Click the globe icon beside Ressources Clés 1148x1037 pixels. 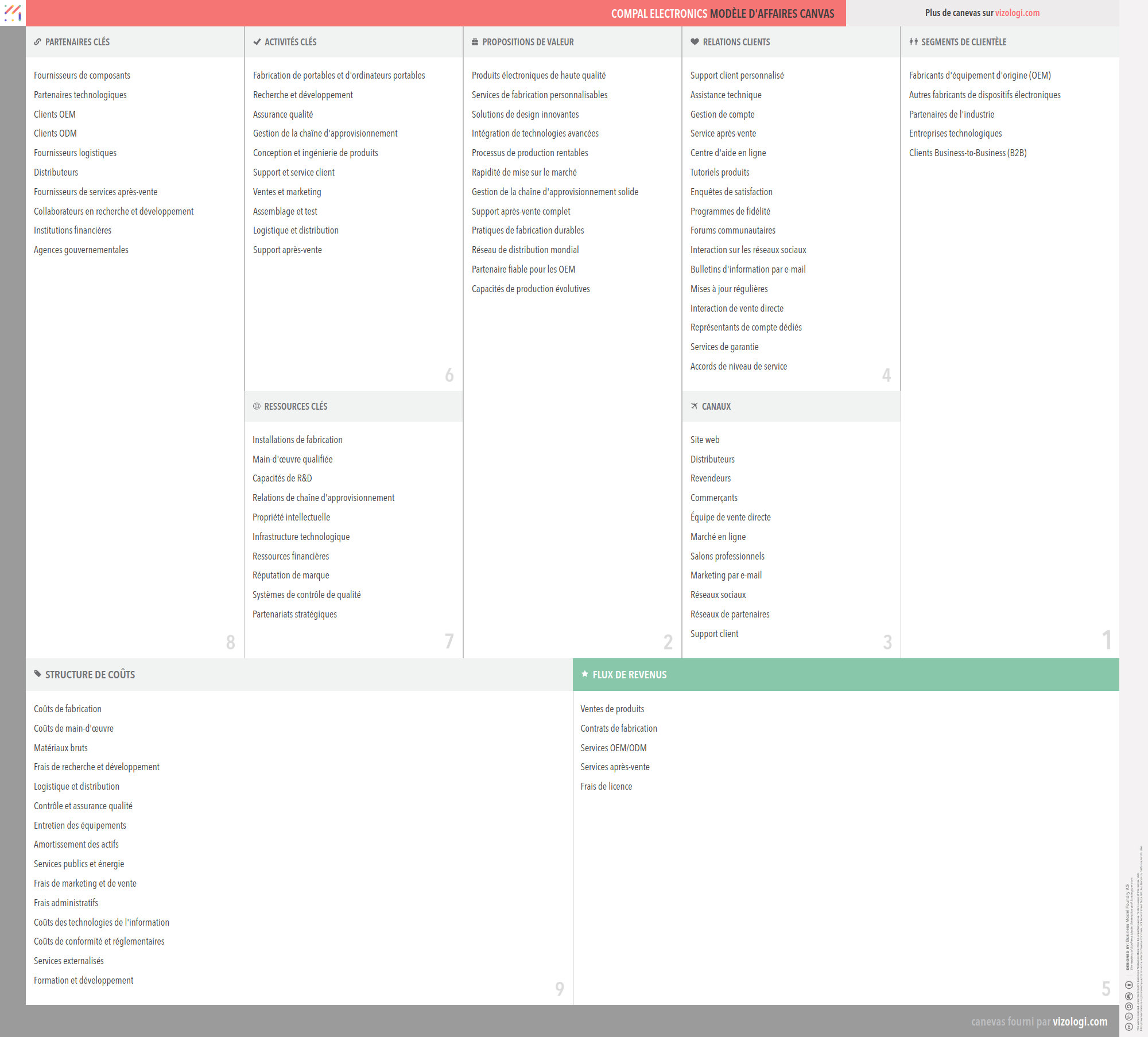coord(257,406)
